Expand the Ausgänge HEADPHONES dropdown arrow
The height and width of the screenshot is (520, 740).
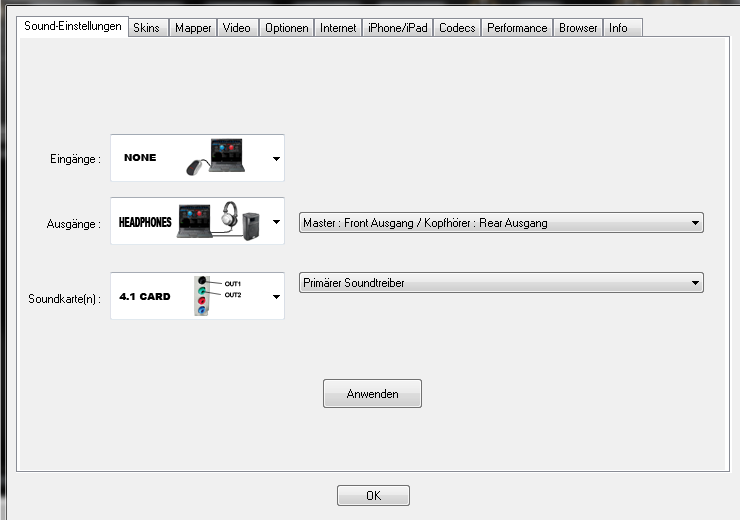pos(276,223)
